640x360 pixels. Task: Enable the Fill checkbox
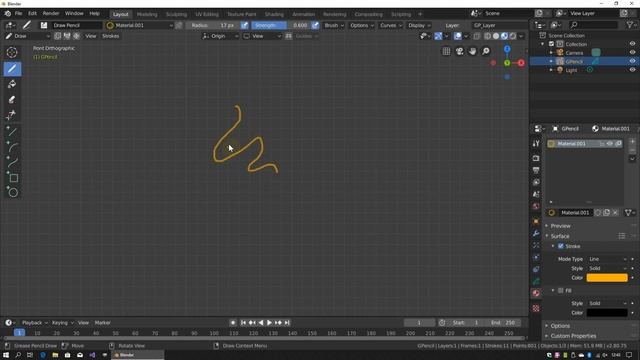[x=561, y=290]
